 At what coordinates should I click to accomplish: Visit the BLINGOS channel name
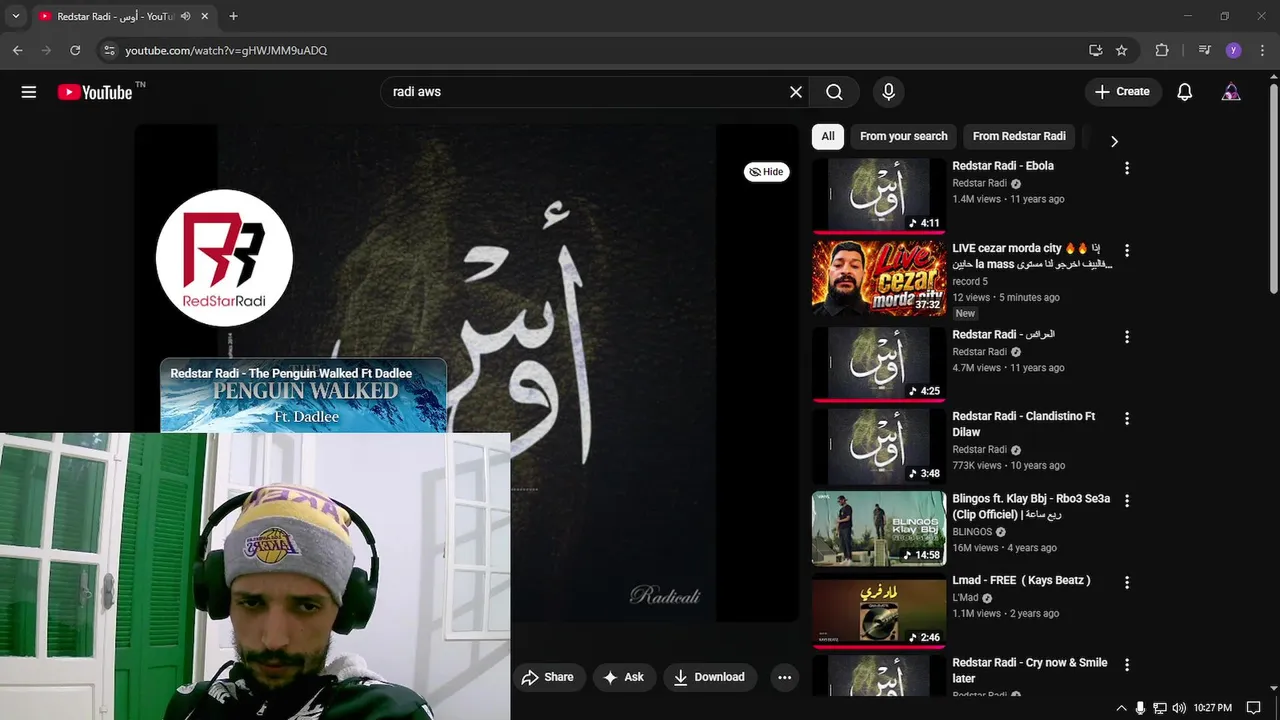pos(972,532)
